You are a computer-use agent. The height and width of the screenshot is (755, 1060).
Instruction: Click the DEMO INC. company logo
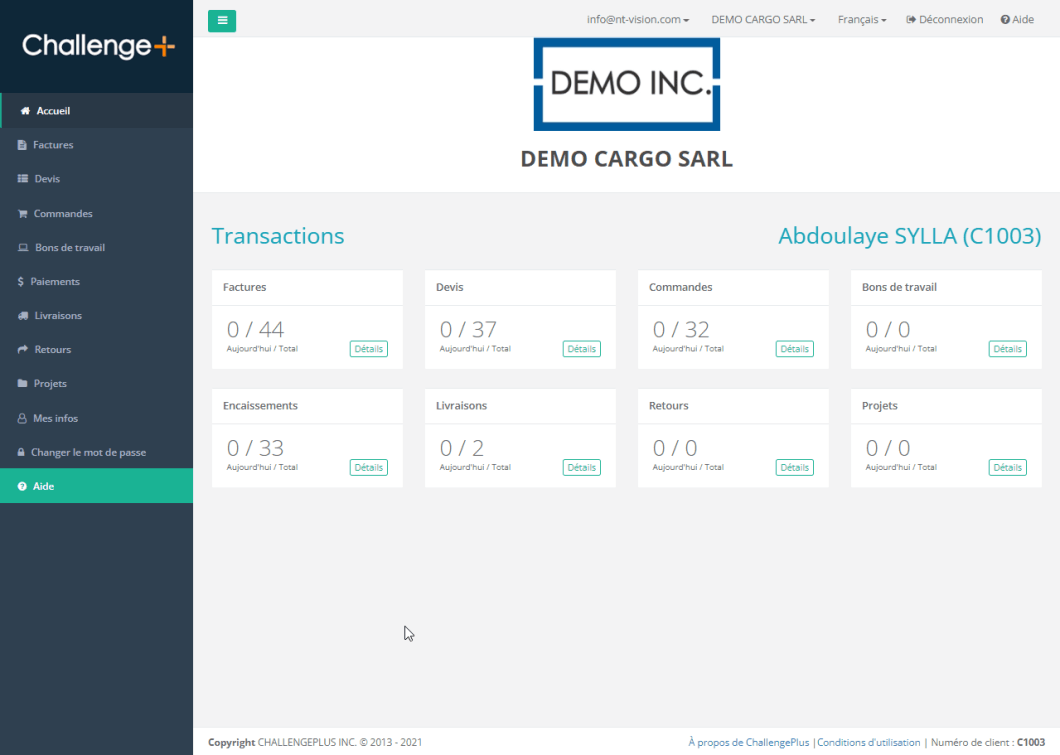pos(627,84)
